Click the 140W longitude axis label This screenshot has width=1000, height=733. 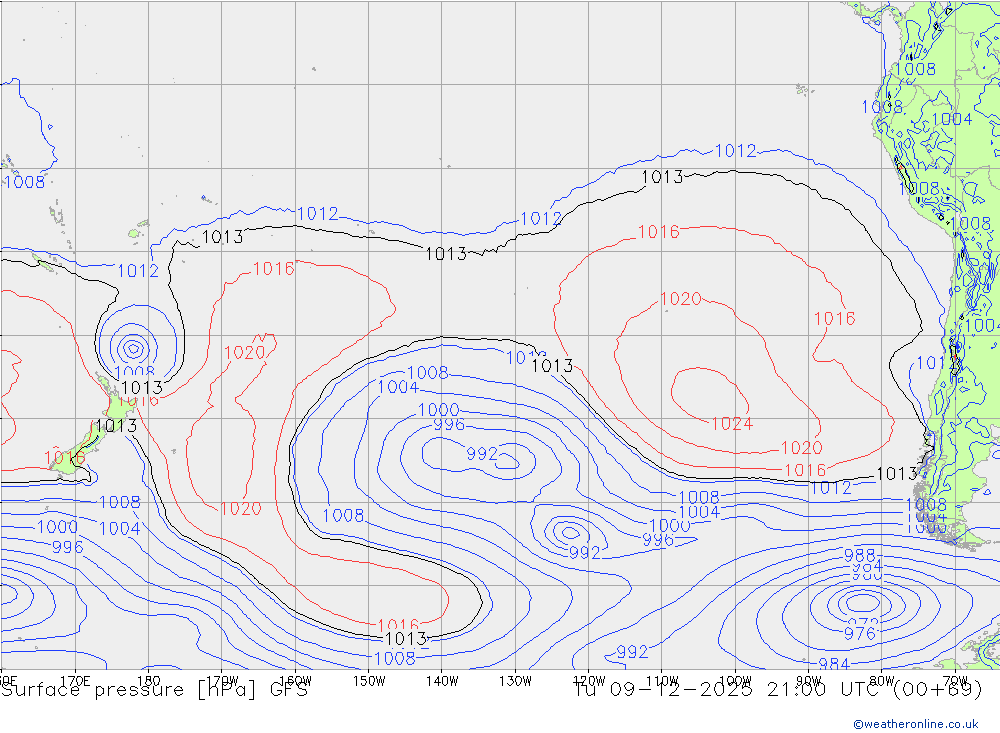(441, 681)
